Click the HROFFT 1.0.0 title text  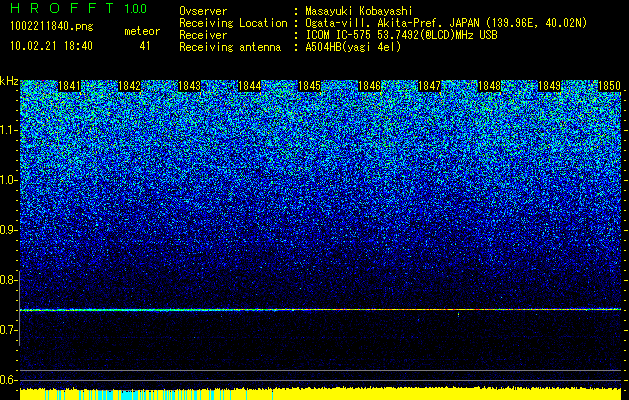click(78, 8)
